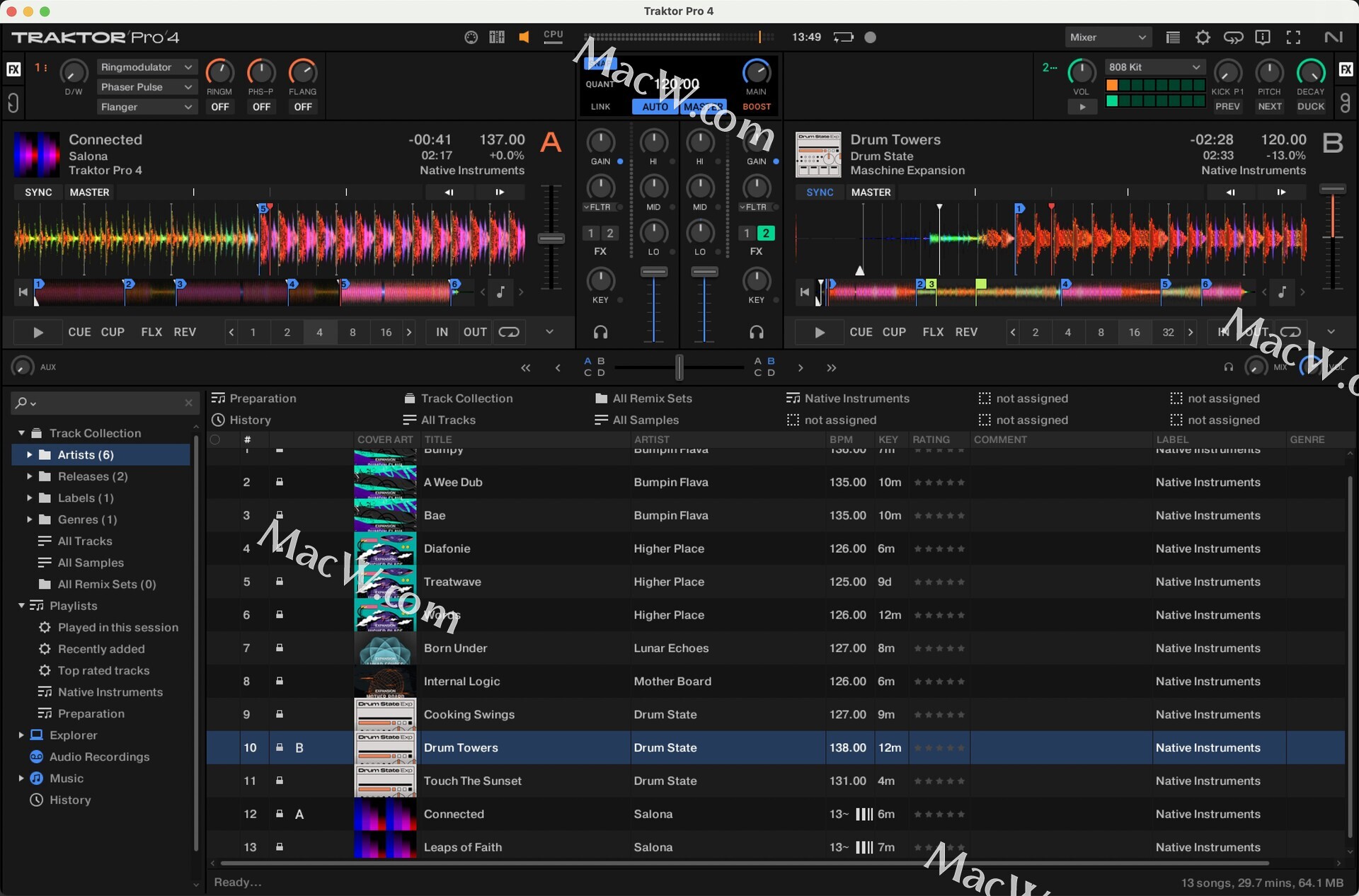Click the orange speaker audio indicator
1359x896 pixels.
coord(524,38)
